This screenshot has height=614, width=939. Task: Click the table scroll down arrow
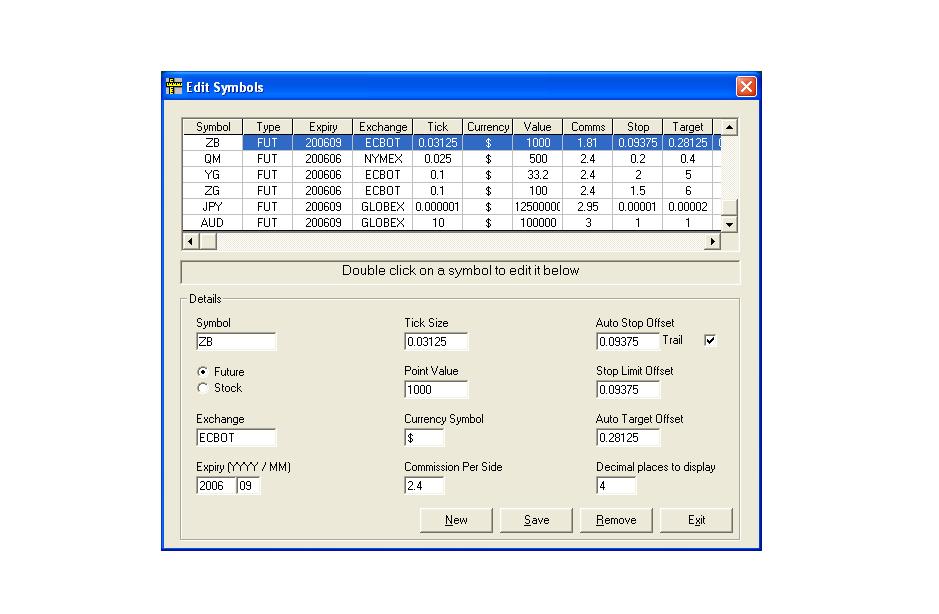pyautogui.click(x=729, y=224)
